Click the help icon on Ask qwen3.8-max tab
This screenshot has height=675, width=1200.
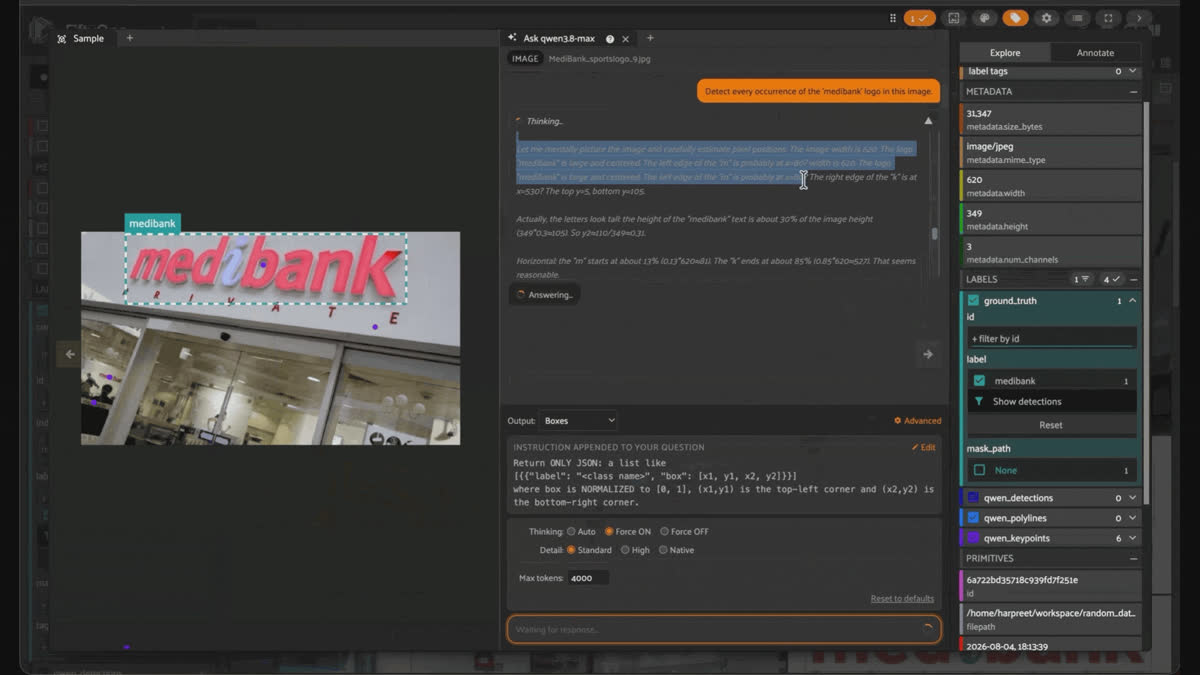(x=610, y=39)
